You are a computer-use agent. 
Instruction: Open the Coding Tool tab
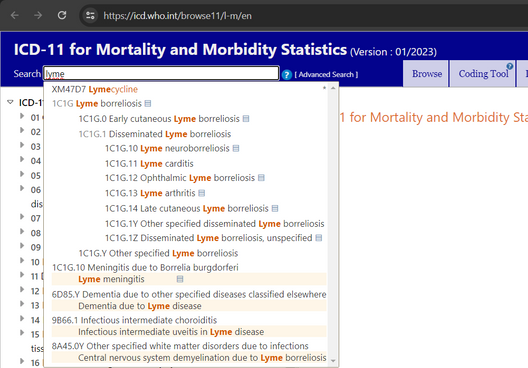click(x=483, y=73)
